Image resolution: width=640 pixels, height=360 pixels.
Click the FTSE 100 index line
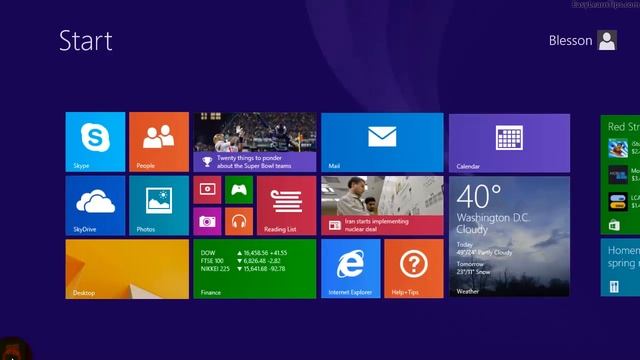pos(240,260)
